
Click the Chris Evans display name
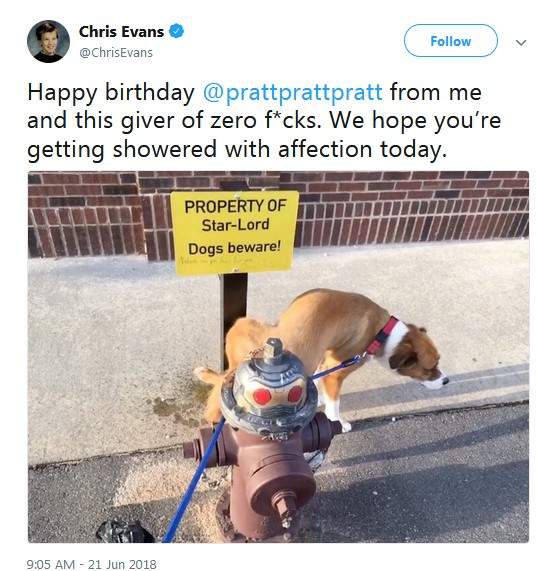pyautogui.click(x=121, y=32)
